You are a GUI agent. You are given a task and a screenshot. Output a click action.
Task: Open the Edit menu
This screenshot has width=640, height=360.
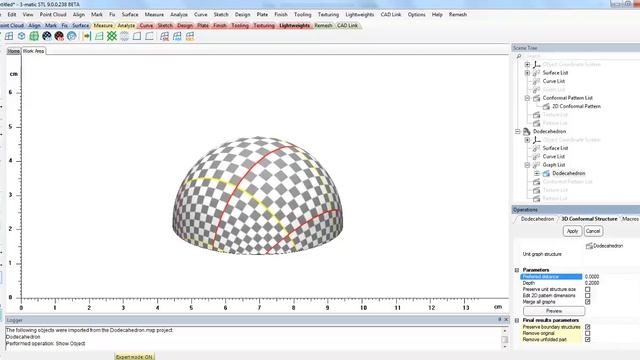12,14
